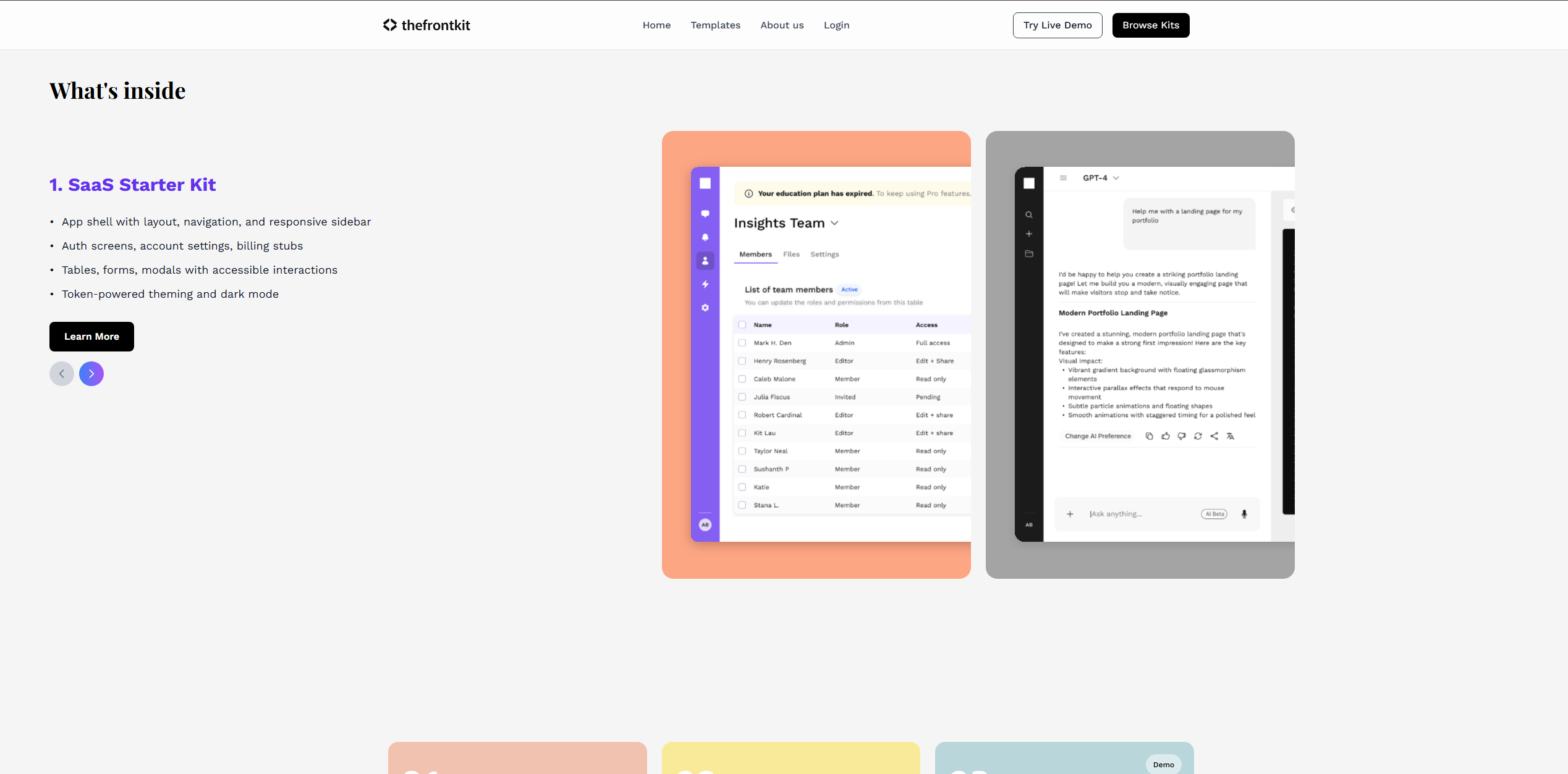Image resolution: width=1568 pixels, height=774 pixels.
Task: Click the plus icon to start new chat
Action: 1029,234
